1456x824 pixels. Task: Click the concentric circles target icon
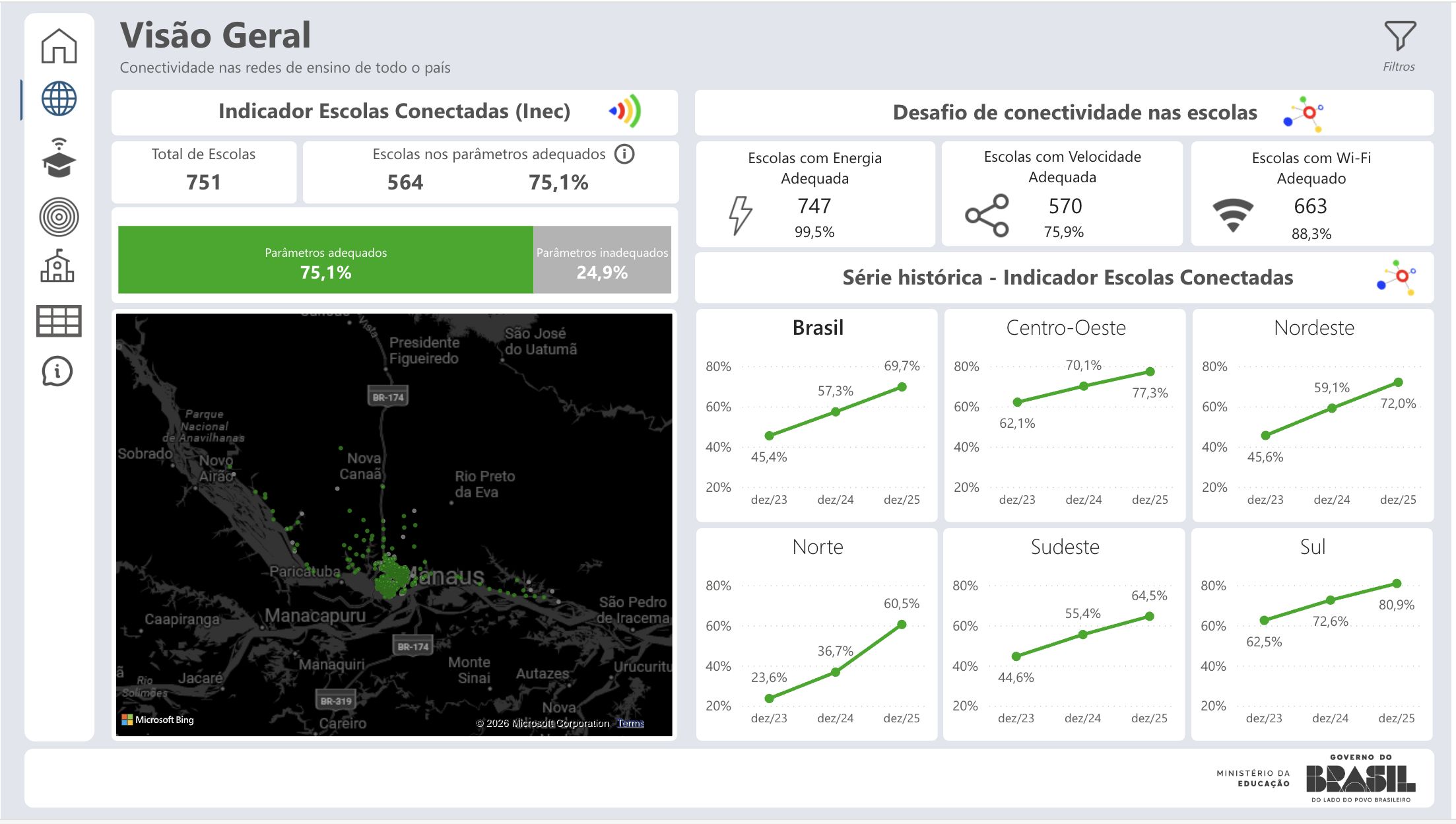59,217
